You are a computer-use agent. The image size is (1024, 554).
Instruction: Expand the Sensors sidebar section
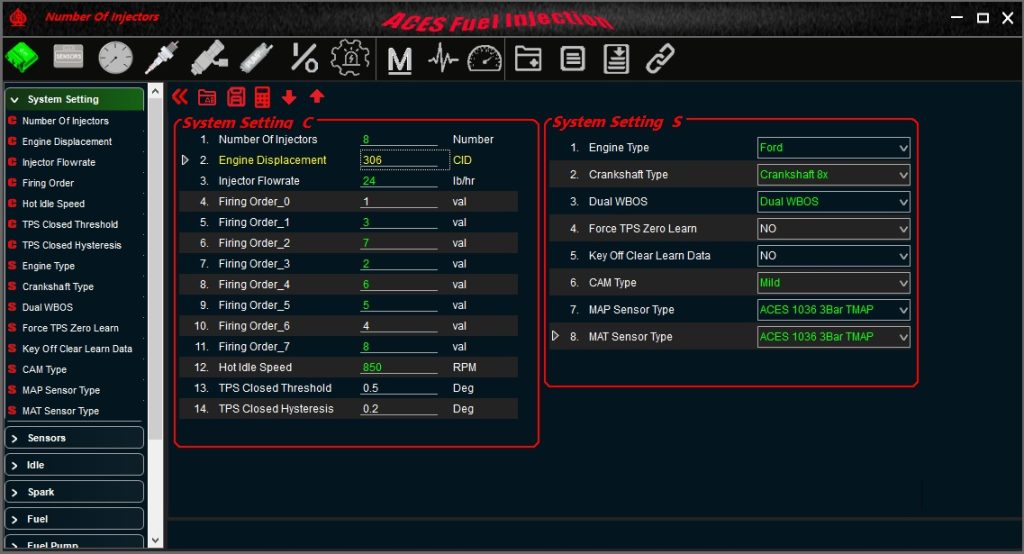coord(74,438)
